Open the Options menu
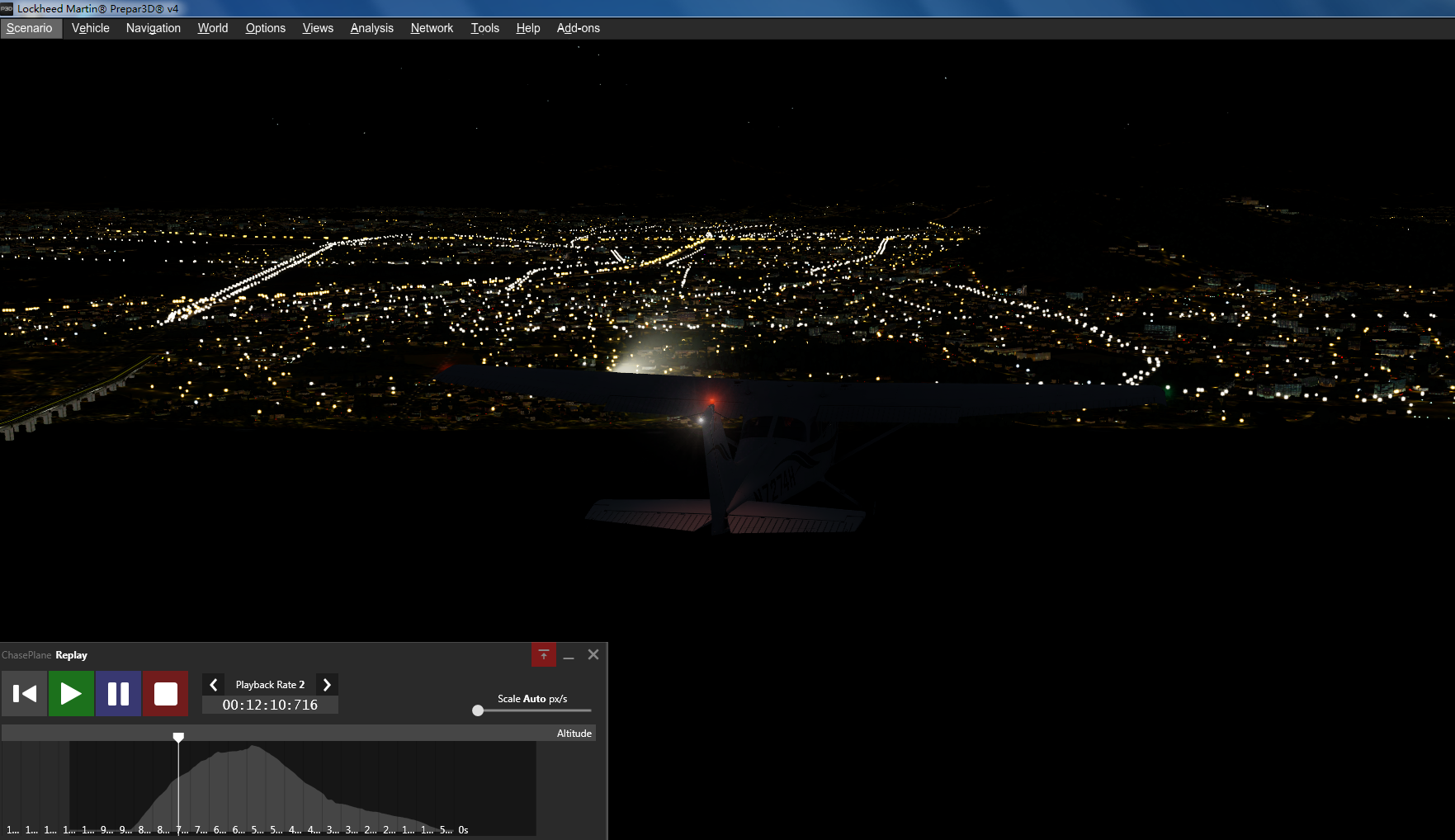The width and height of the screenshot is (1455, 840). click(265, 27)
